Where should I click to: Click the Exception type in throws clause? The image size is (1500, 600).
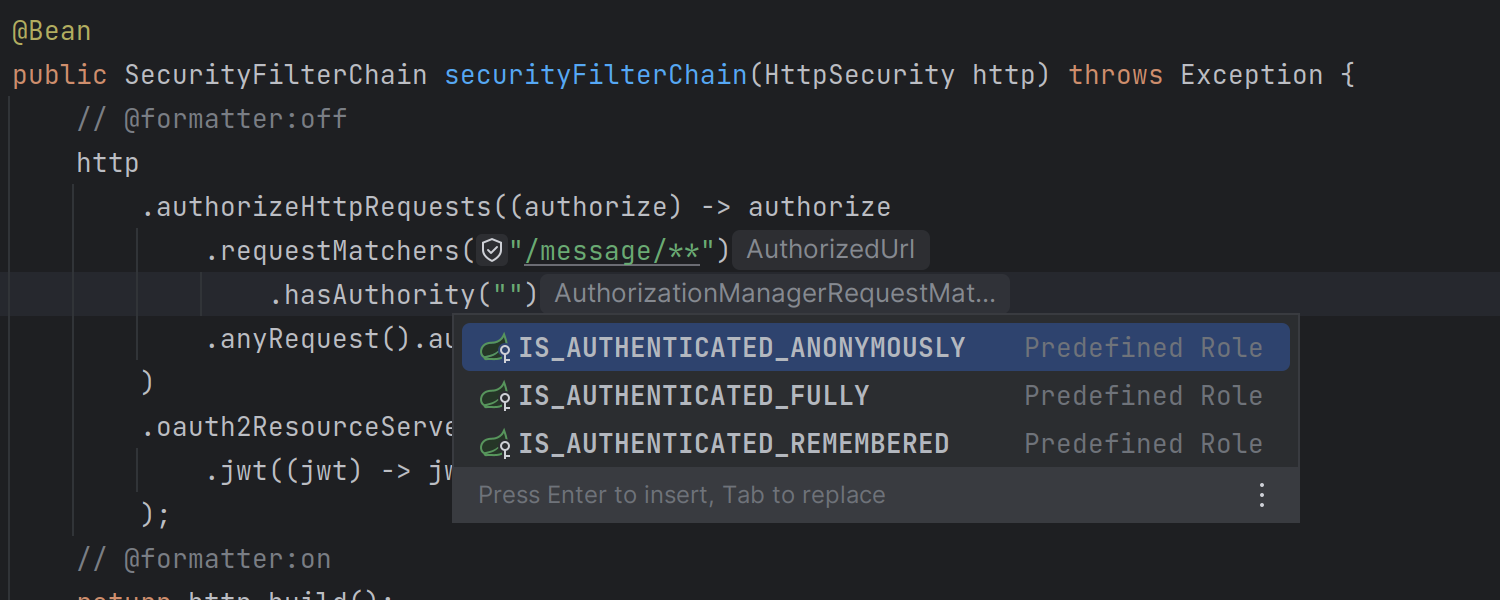[1251, 75]
